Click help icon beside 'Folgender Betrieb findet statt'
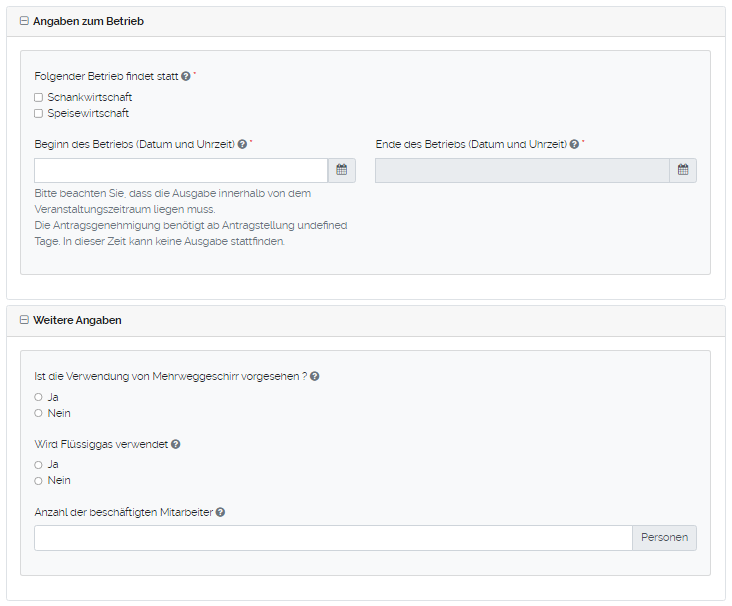 click(x=186, y=76)
